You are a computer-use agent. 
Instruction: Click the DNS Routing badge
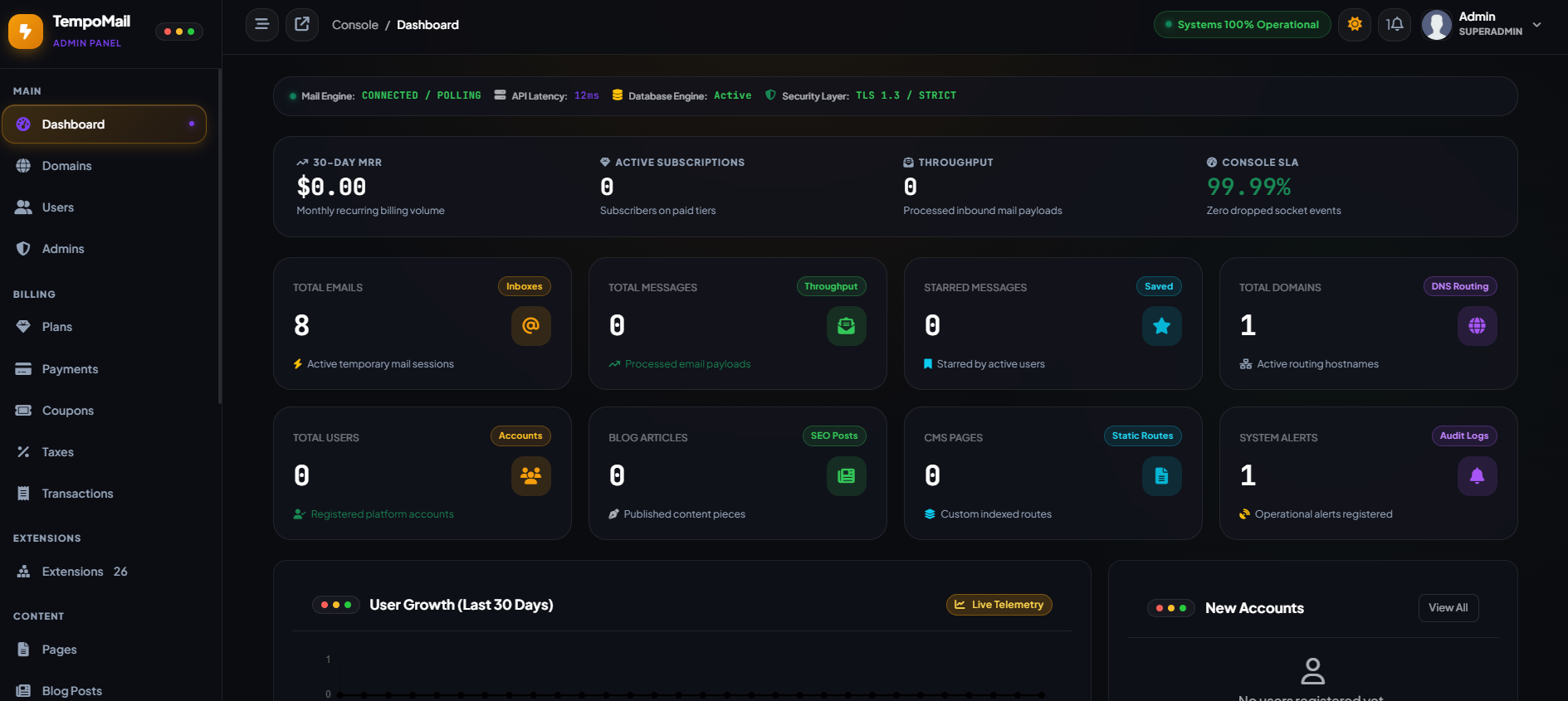click(x=1460, y=286)
